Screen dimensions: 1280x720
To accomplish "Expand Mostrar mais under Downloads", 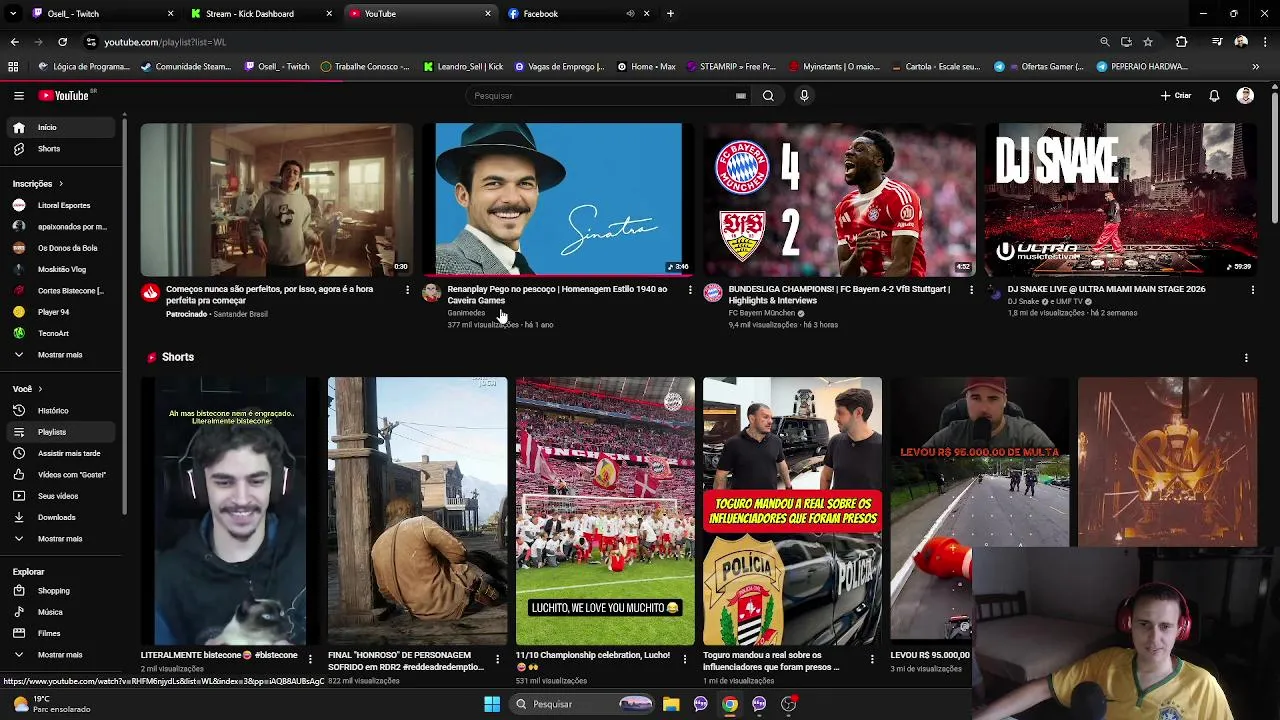I will pyautogui.click(x=63, y=539).
